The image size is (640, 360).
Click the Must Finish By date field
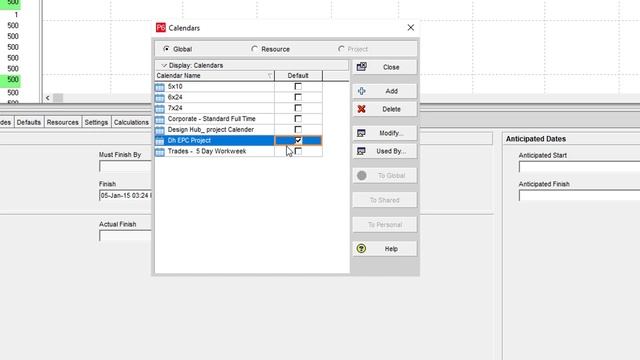point(125,166)
